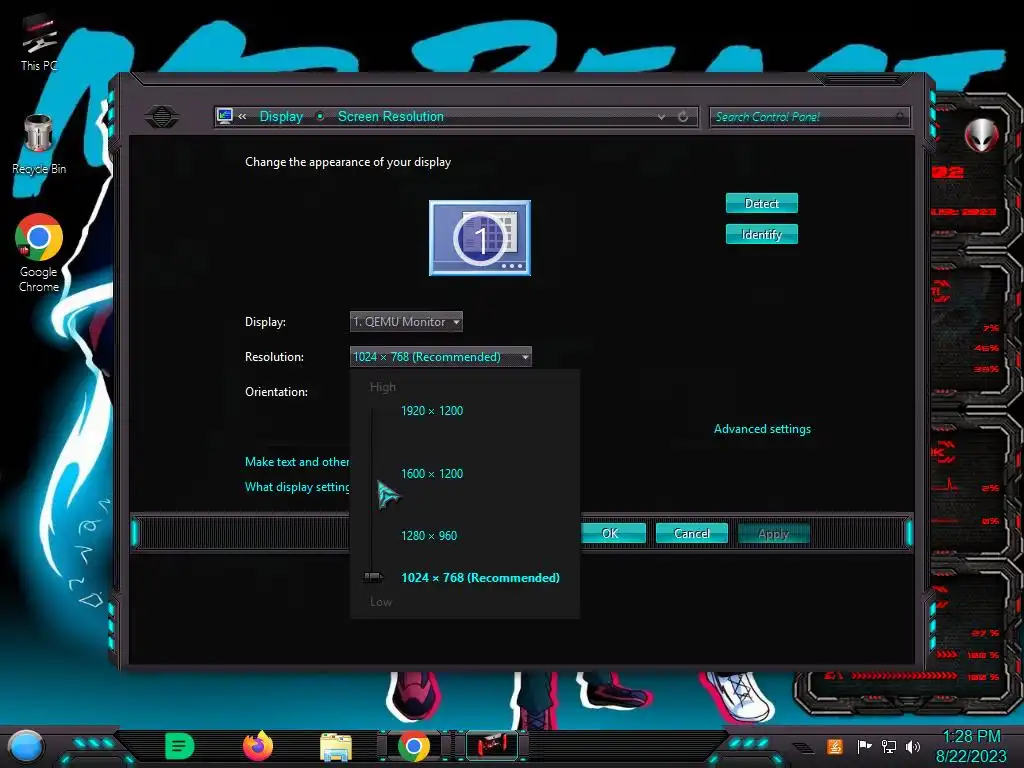The width and height of the screenshot is (1024, 768).
Task: Open Advanced settings link
Action: click(762, 429)
